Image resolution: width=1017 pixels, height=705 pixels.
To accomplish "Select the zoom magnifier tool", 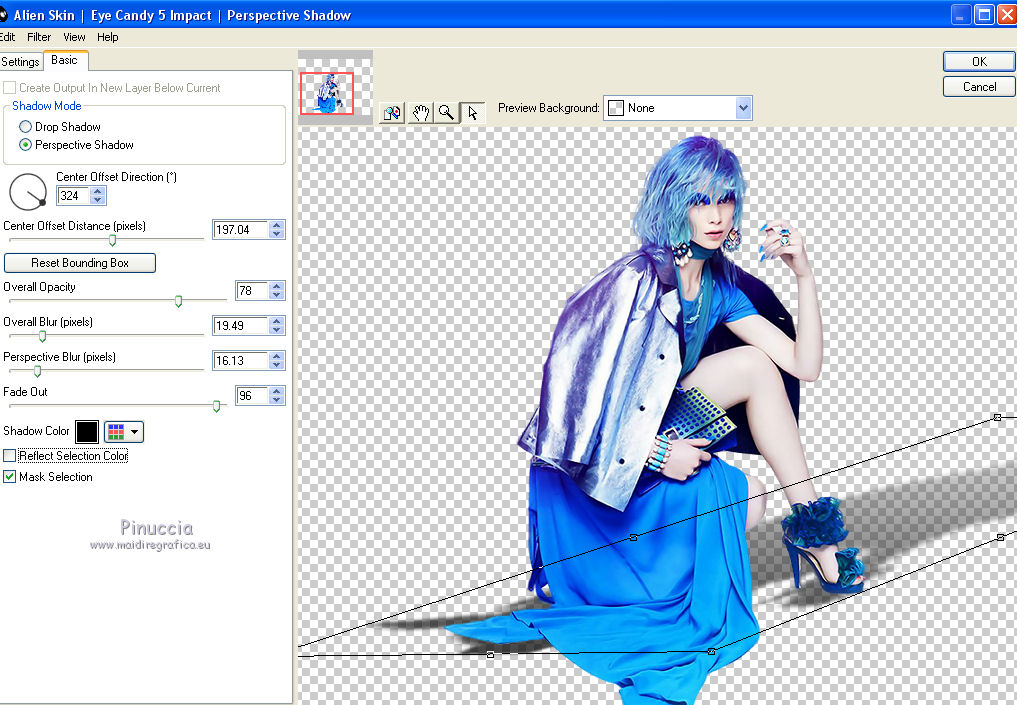I will (x=446, y=113).
